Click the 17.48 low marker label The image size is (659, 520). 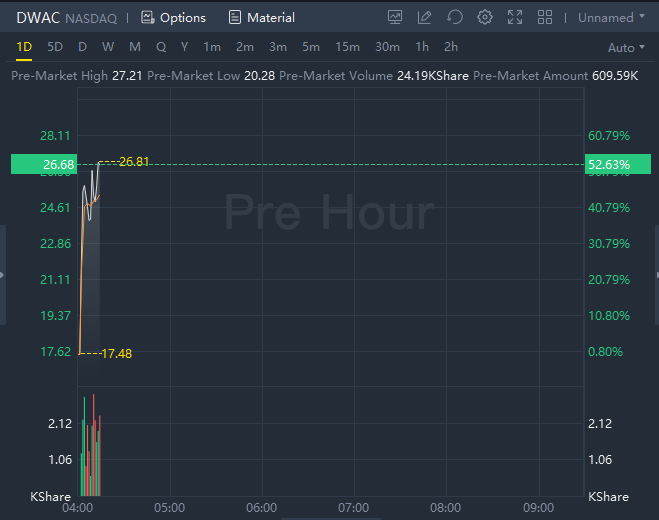click(116, 354)
